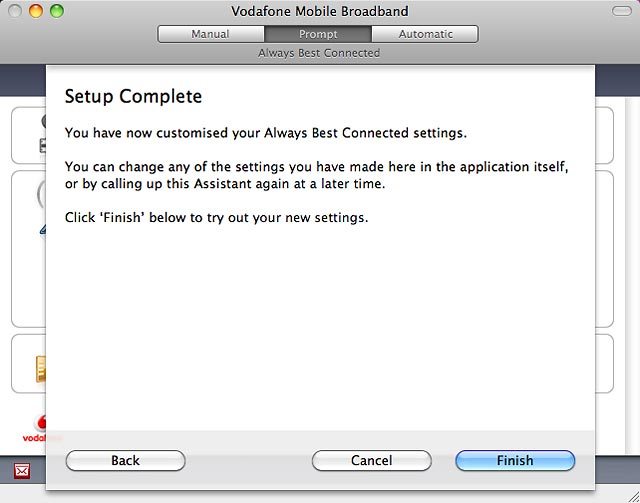Open the envelope SMS icon
Screen dimensions: 640x503
coord(22,471)
